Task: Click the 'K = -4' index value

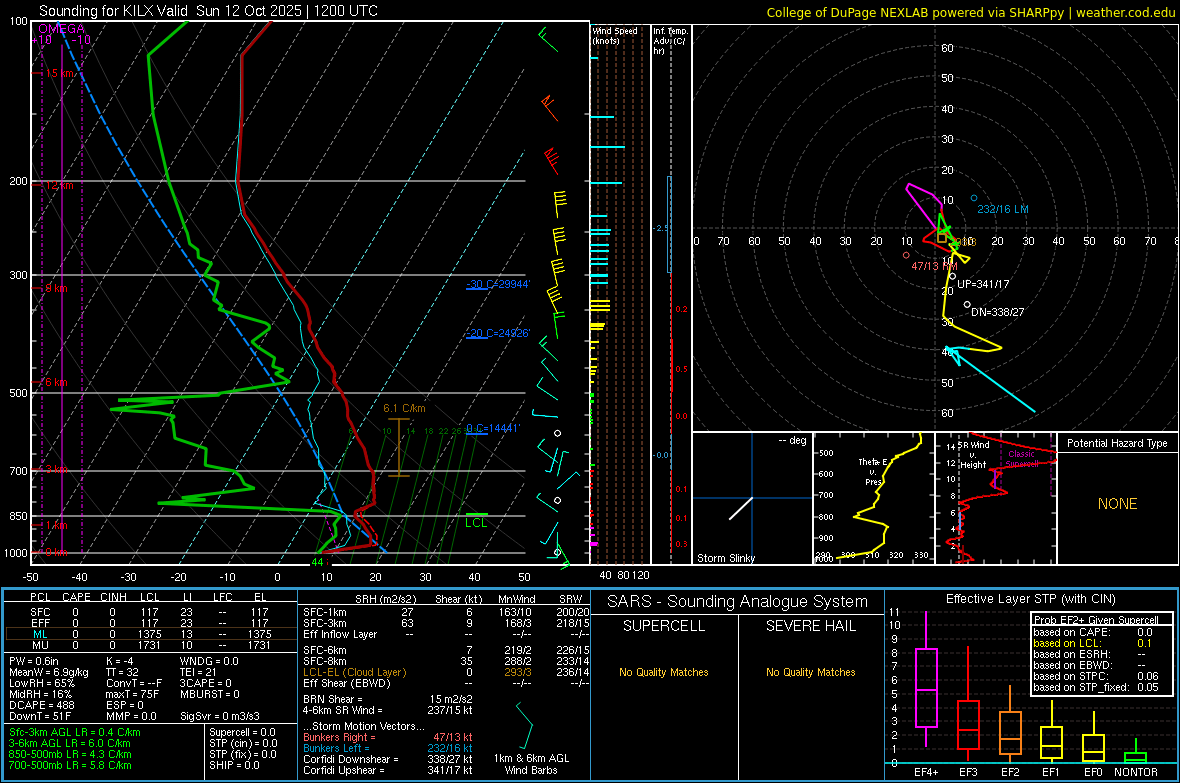Action: [120, 661]
